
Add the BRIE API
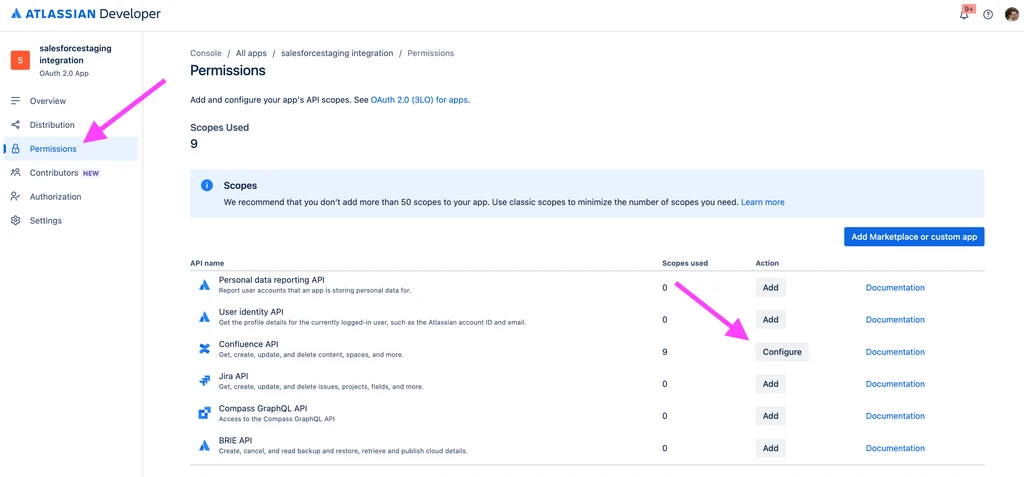pos(771,448)
